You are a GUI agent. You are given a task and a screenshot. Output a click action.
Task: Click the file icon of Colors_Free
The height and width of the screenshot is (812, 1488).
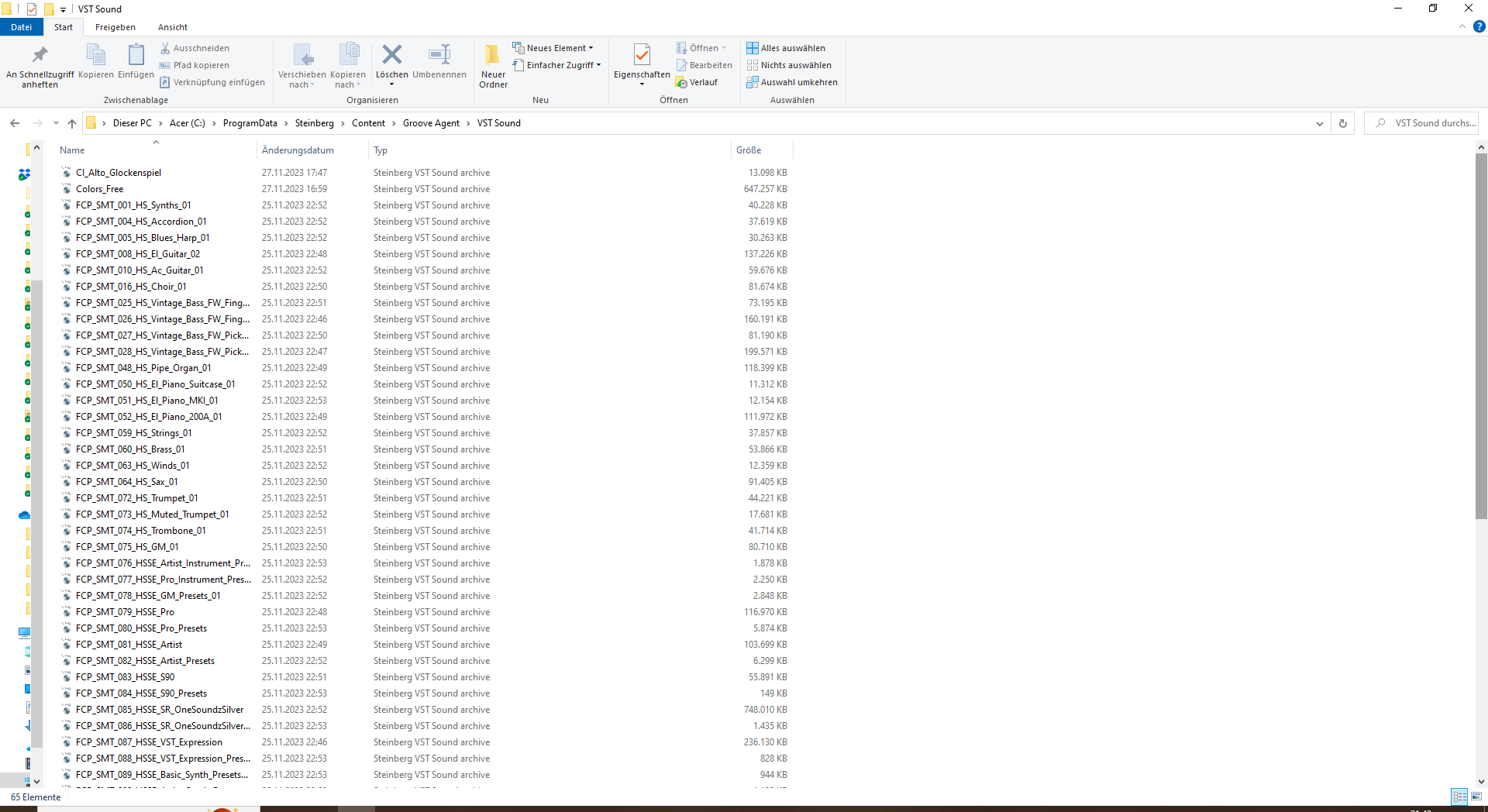(x=67, y=189)
